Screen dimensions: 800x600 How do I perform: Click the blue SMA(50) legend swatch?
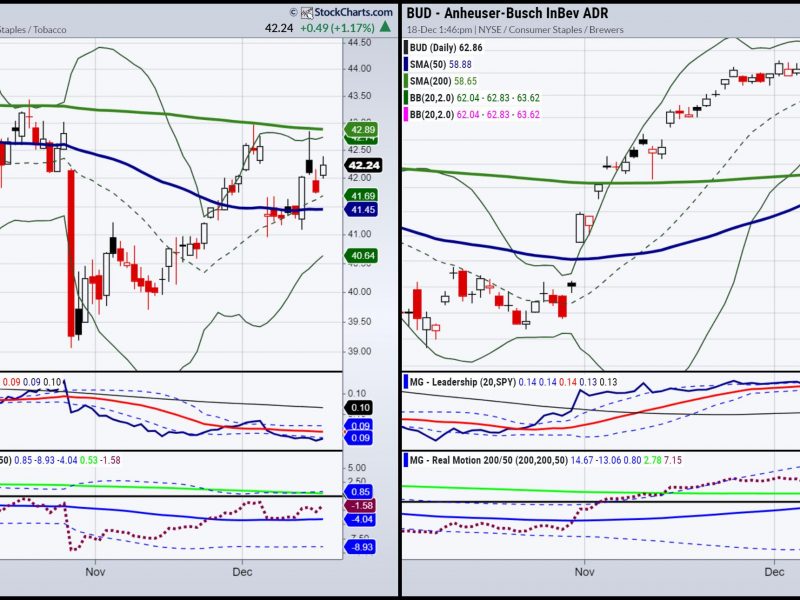pyautogui.click(x=406, y=64)
